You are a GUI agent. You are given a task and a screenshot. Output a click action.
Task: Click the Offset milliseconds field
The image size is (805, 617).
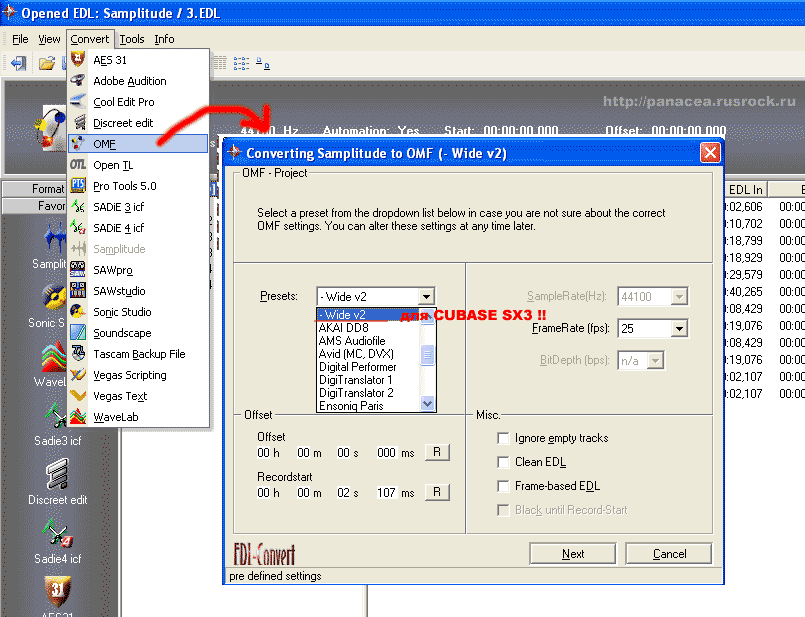pyautogui.click(x=386, y=453)
